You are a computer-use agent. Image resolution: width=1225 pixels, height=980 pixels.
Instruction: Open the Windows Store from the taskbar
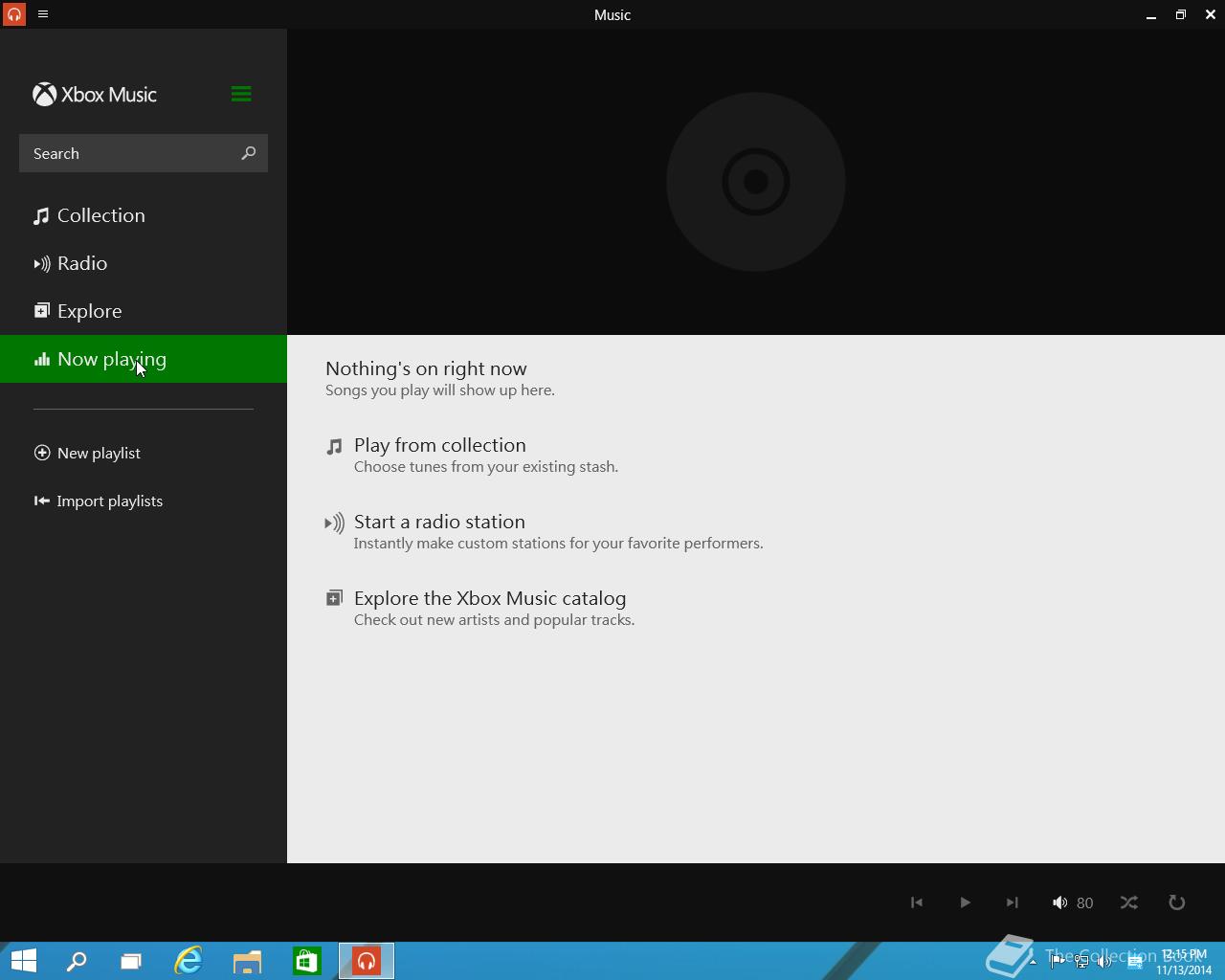[306, 961]
